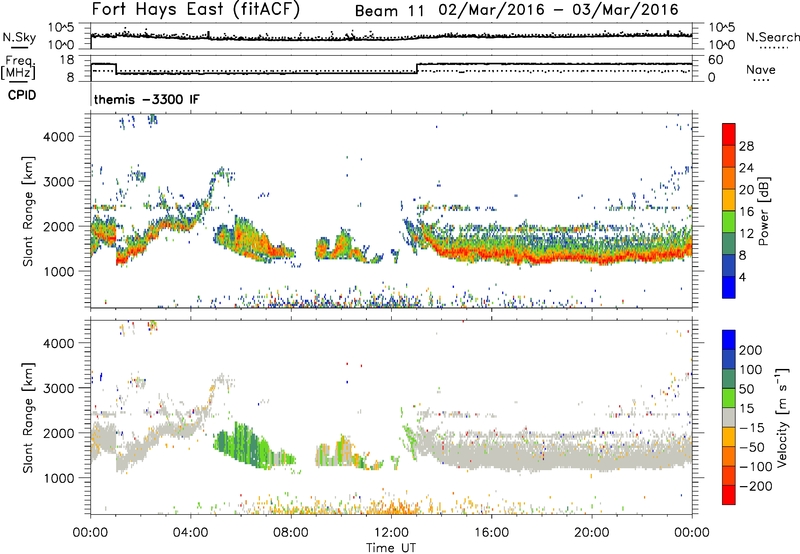This screenshot has width=800, height=554.
Task: Click the gray segment of Velocity colorbar
Action: (729, 418)
